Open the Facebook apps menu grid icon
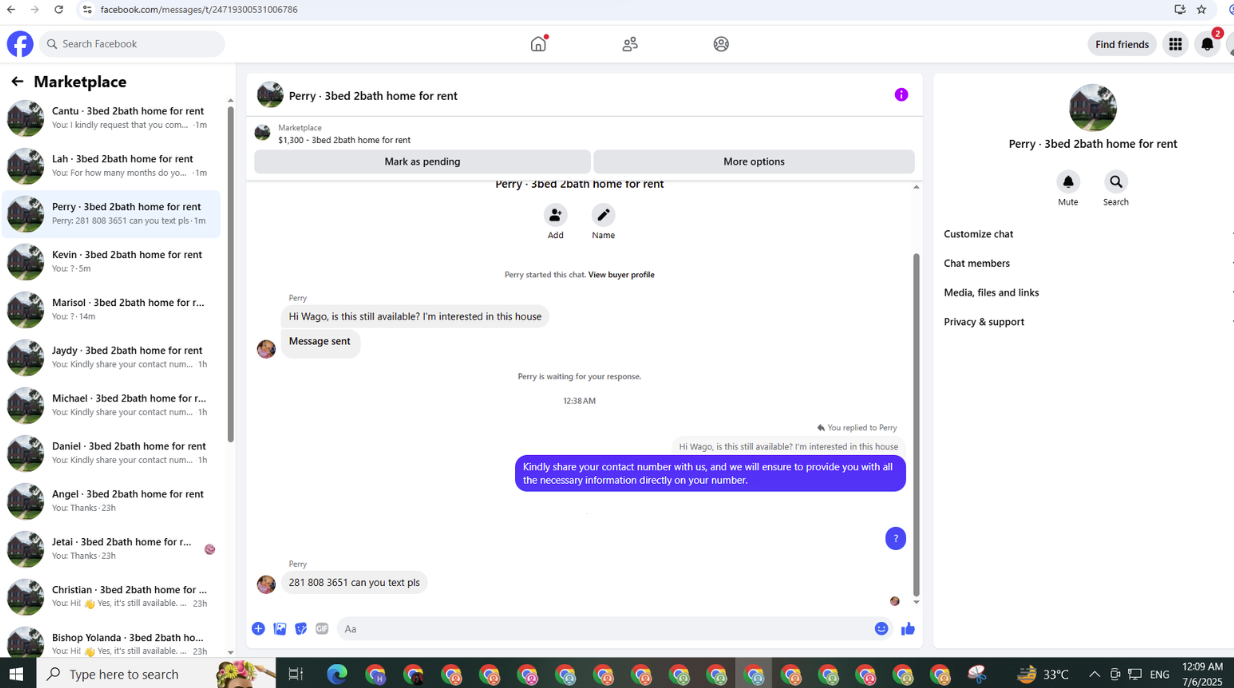Screen dimensions: 1234x688 point(1175,44)
